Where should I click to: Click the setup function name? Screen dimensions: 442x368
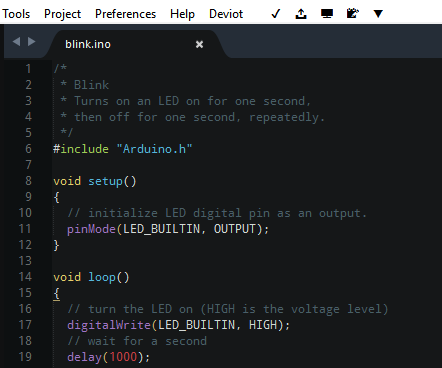[x=105, y=181]
